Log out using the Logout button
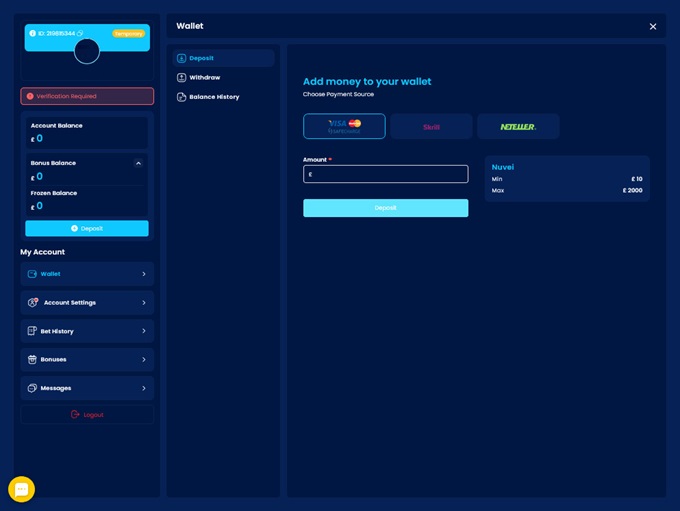Viewport: 680px width, 511px height. point(87,414)
